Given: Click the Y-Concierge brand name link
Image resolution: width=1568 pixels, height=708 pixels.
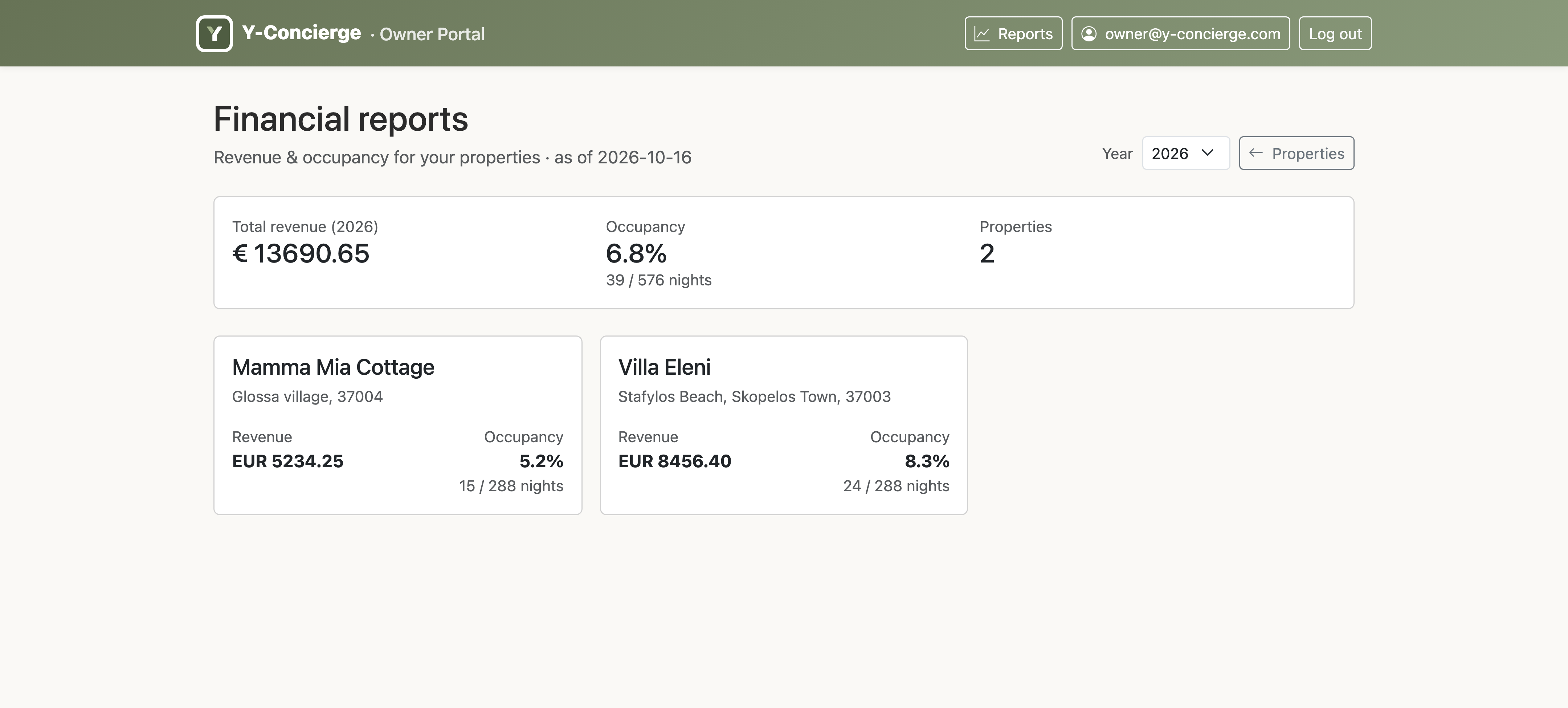Looking at the screenshot, I should pos(301,32).
